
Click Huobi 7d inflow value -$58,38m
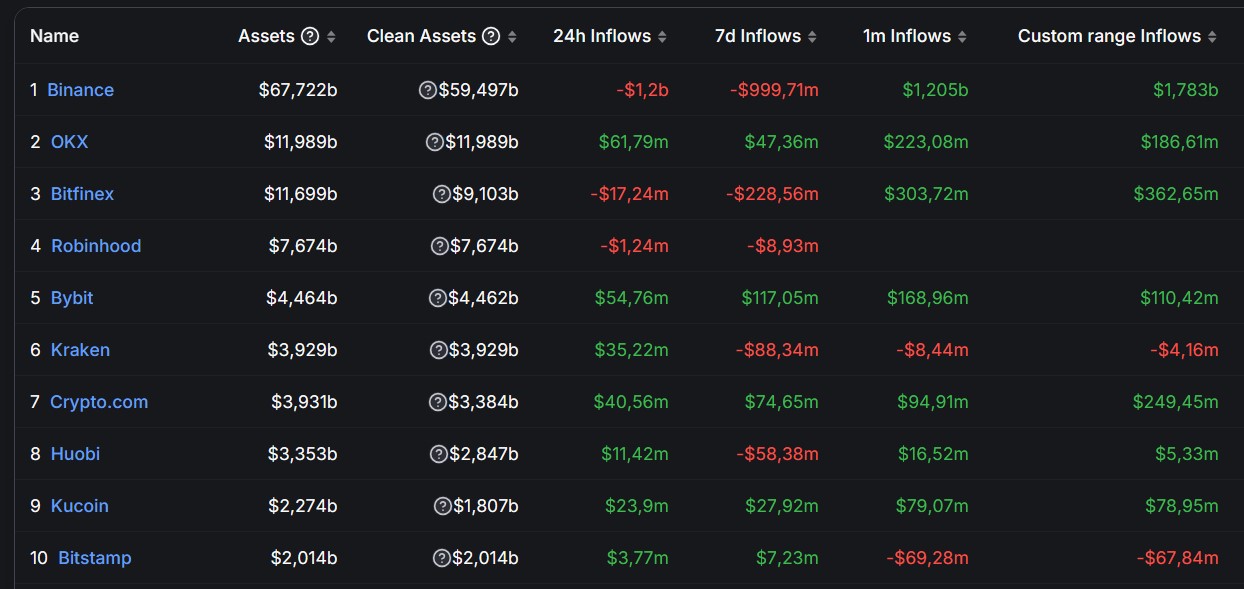pyautogui.click(x=778, y=454)
